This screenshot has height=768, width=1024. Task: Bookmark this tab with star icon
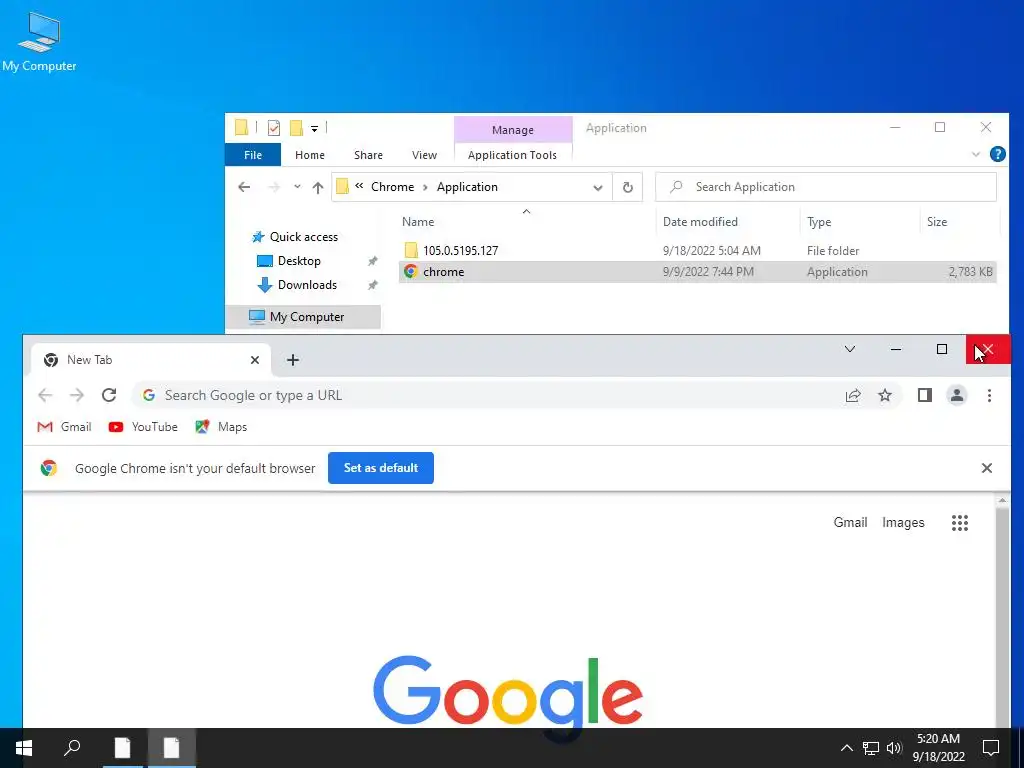coord(885,395)
